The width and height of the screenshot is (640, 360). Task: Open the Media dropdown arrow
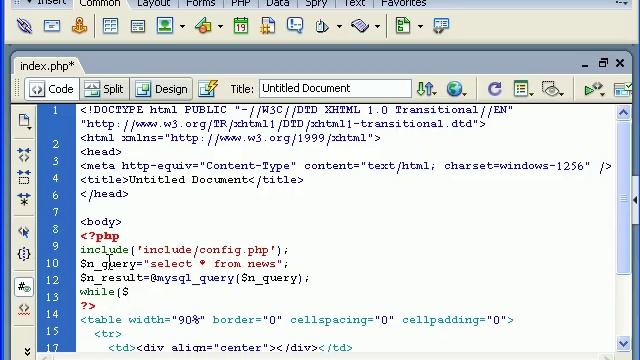(x=220, y=27)
